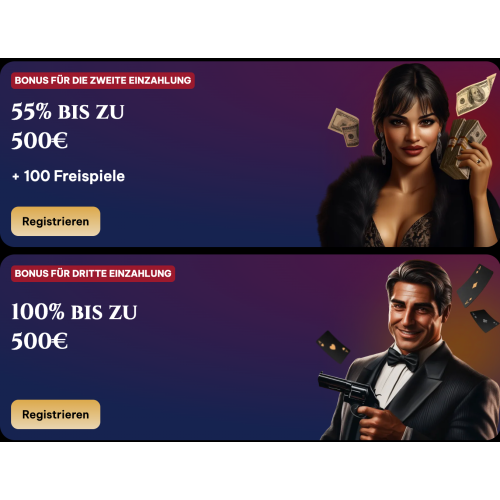Click the black diamond playing card above the man

[475, 285]
